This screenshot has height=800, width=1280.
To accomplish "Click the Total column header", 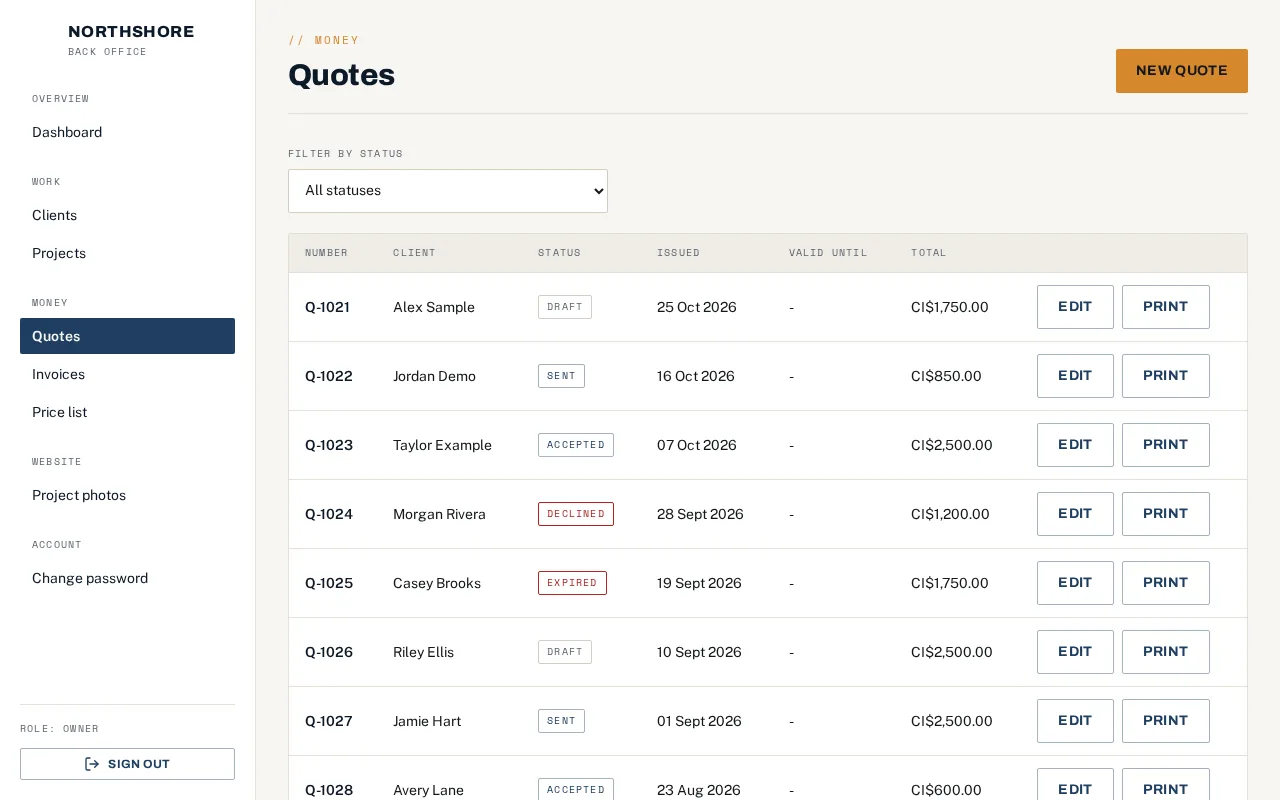I will (928, 253).
